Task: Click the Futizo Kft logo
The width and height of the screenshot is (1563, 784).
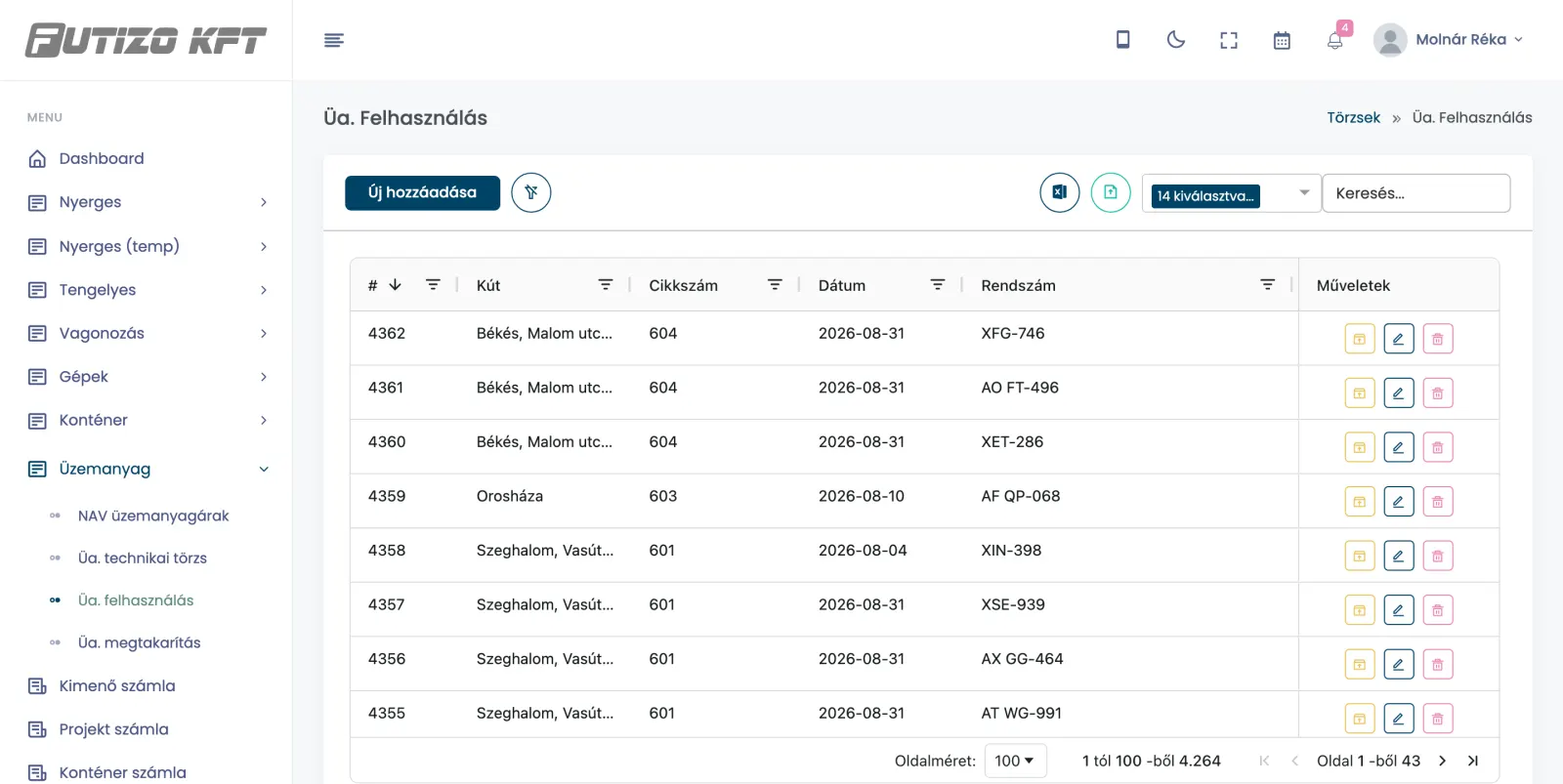Action: pyautogui.click(x=146, y=40)
